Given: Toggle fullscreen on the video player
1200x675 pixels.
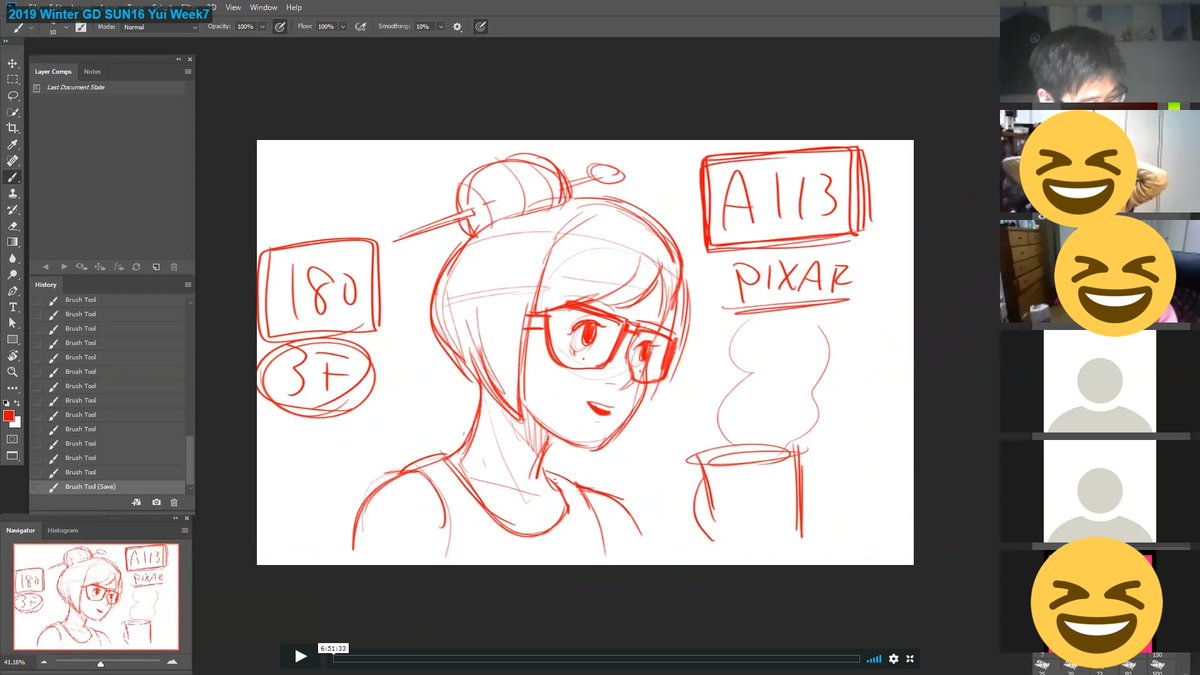Looking at the screenshot, I should (x=909, y=659).
